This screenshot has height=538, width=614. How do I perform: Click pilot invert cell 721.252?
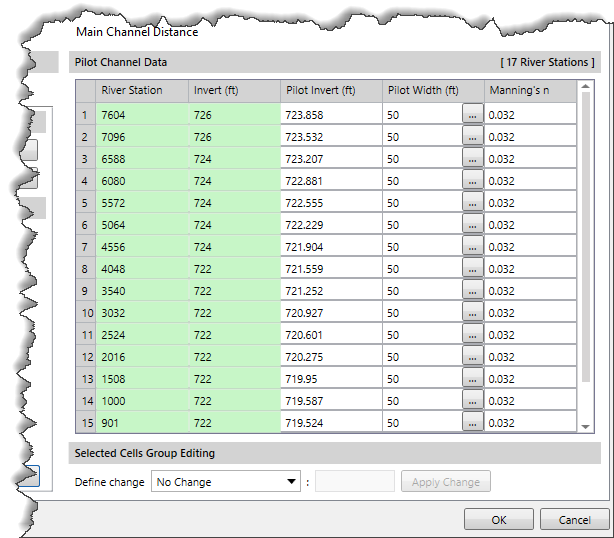(331, 290)
